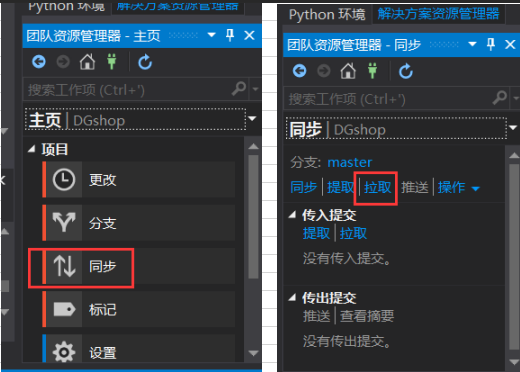Collapse the 项目 section
This screenshot has height=372, width=520.
tap(31, 149)
